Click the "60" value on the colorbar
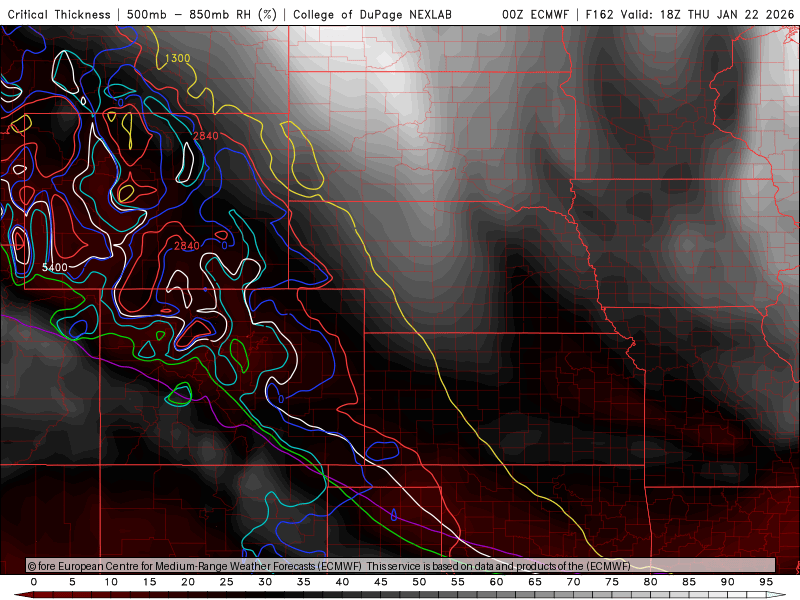Image resolution: width=800 pixels, height=600 pixels. [496, 582]
